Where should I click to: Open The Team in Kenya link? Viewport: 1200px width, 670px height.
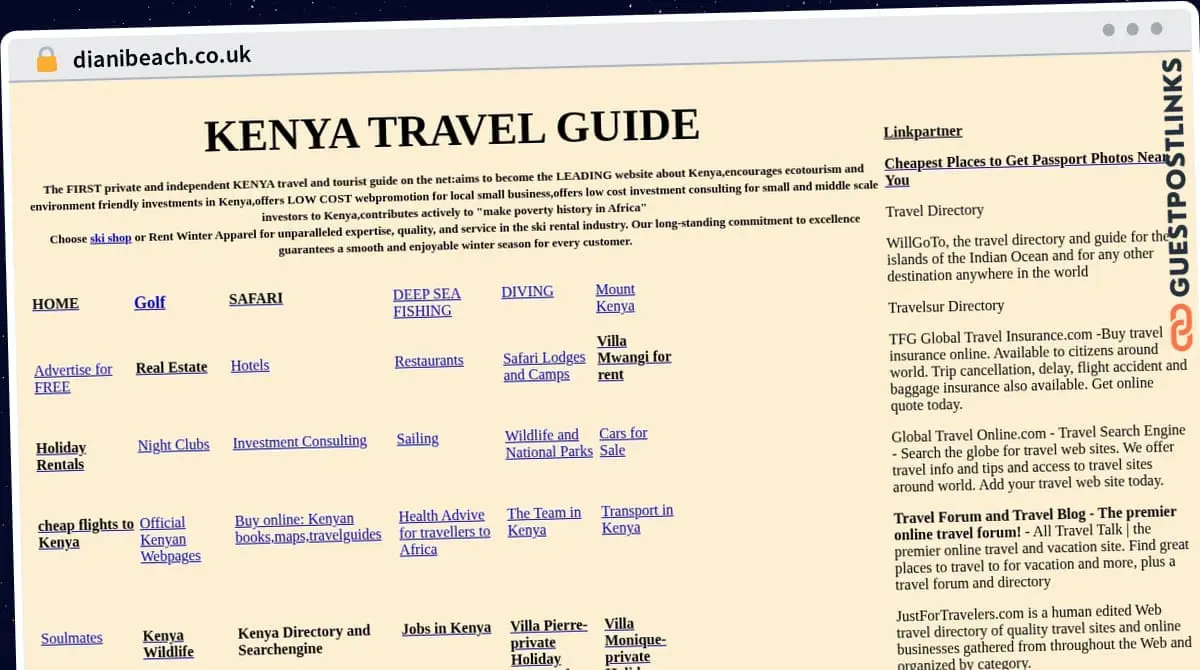(x=544, y=521)
